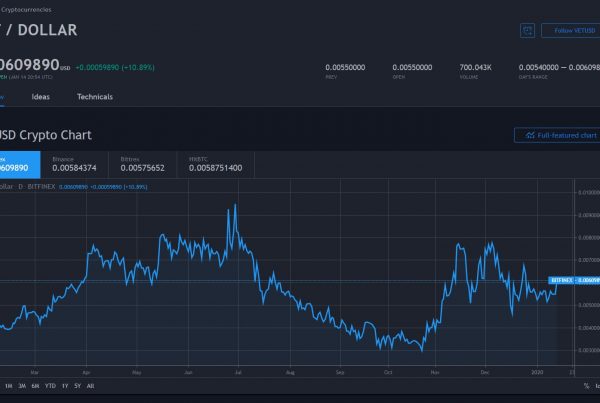Switch to the Ideas tab
Screen dimensions: 600x403
(41, 97)
